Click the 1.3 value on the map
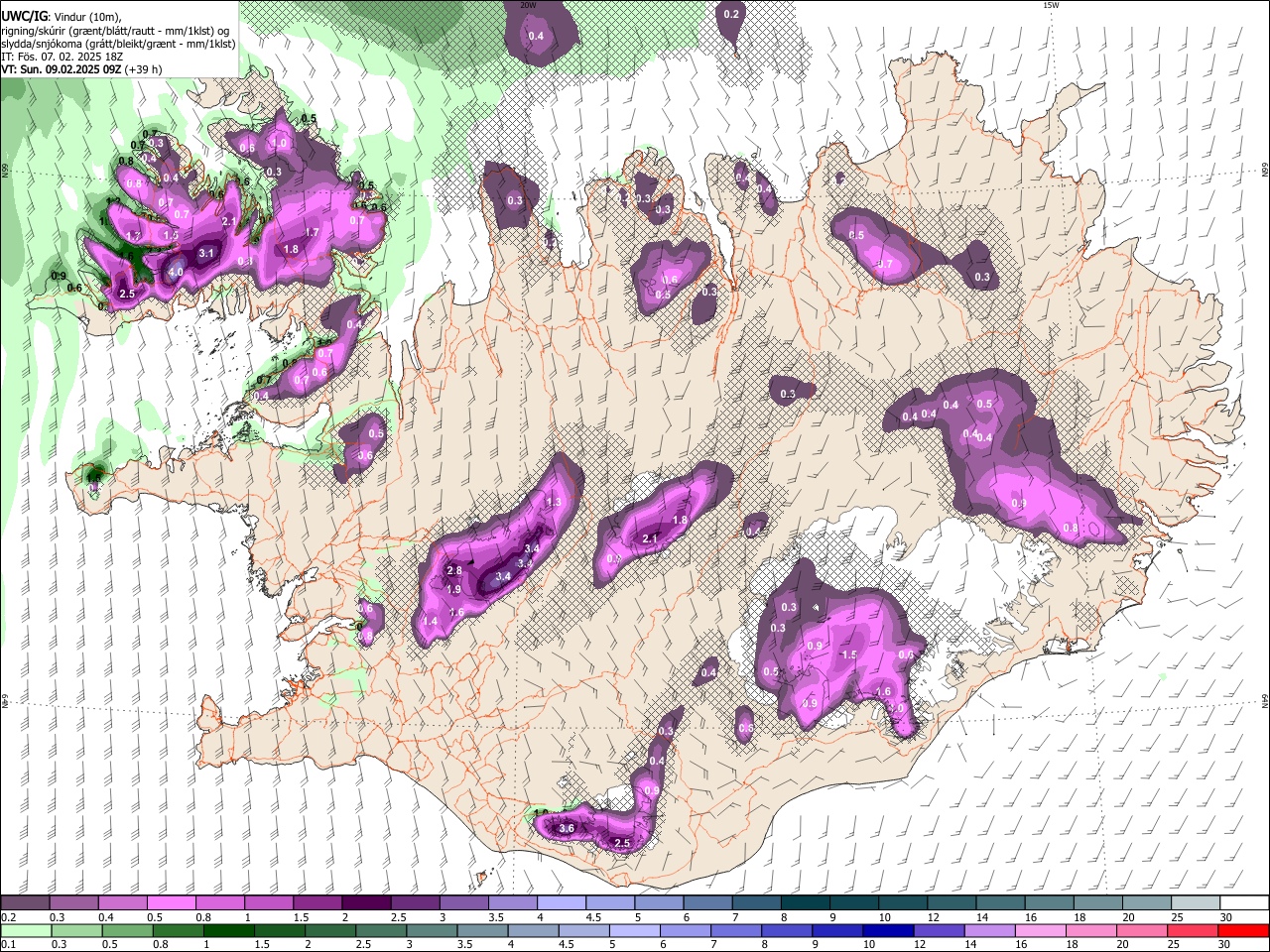Image resolution: width=1270 pixels, height=952 pixels. tap(554, 503)
